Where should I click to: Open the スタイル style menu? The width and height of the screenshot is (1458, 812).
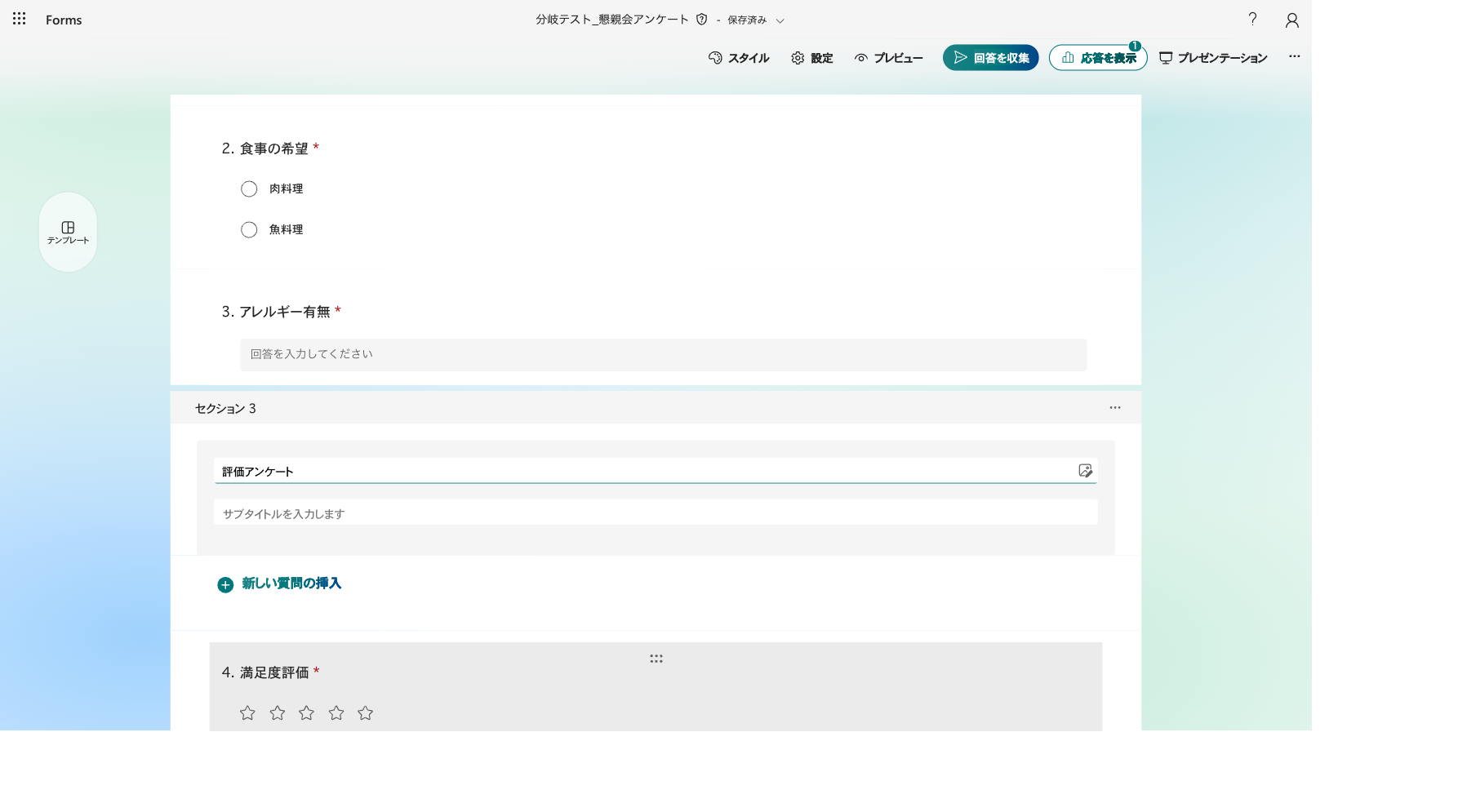tap(739, 58)
